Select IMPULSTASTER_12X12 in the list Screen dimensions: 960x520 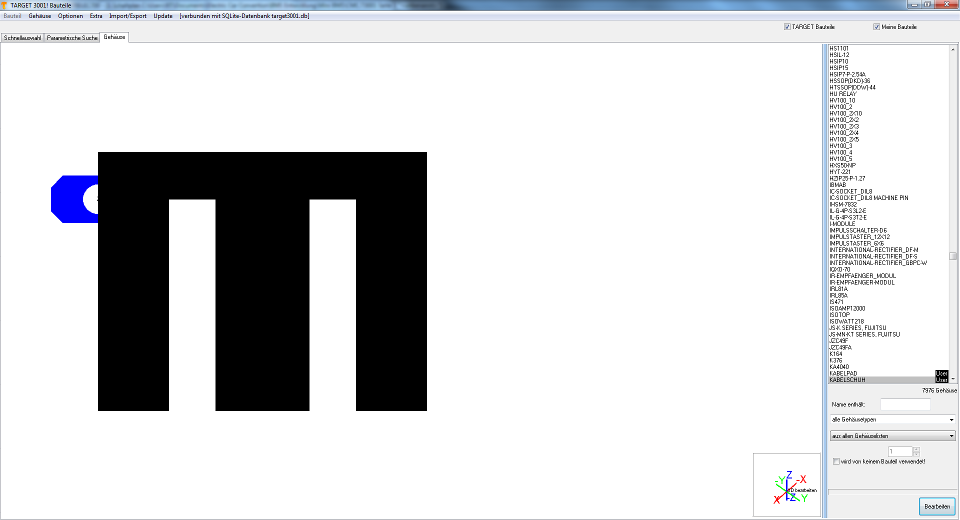(860, 237)
